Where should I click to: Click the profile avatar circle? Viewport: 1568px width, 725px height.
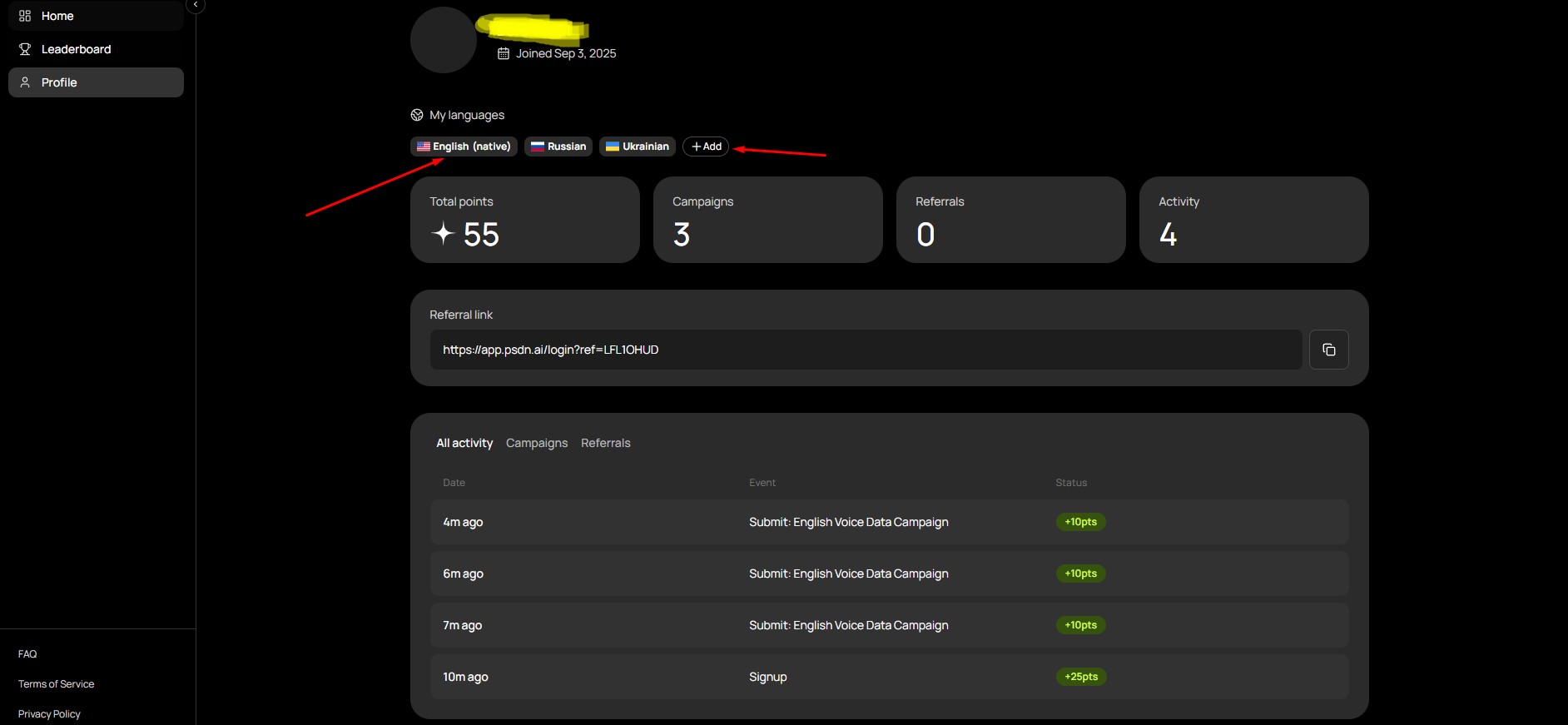tap(443, 40)
